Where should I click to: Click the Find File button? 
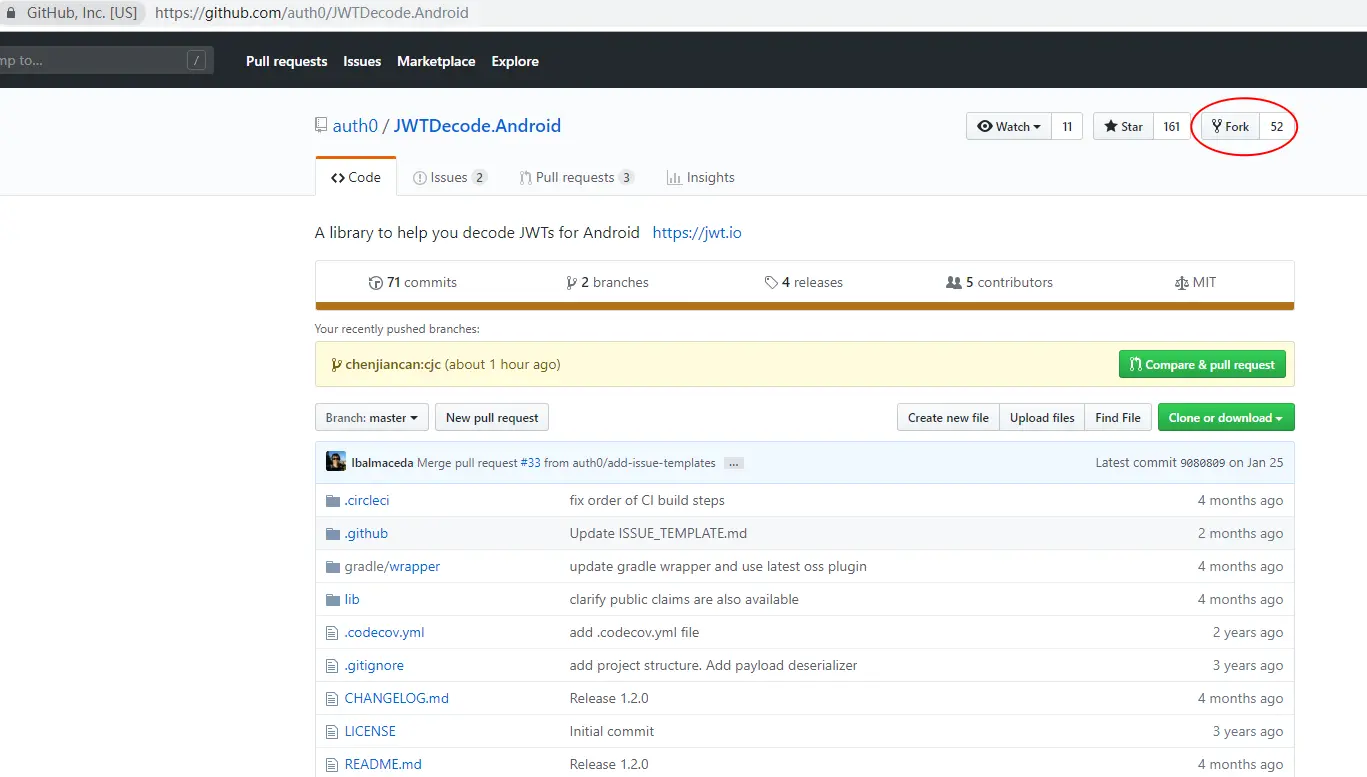(1118, 418)
